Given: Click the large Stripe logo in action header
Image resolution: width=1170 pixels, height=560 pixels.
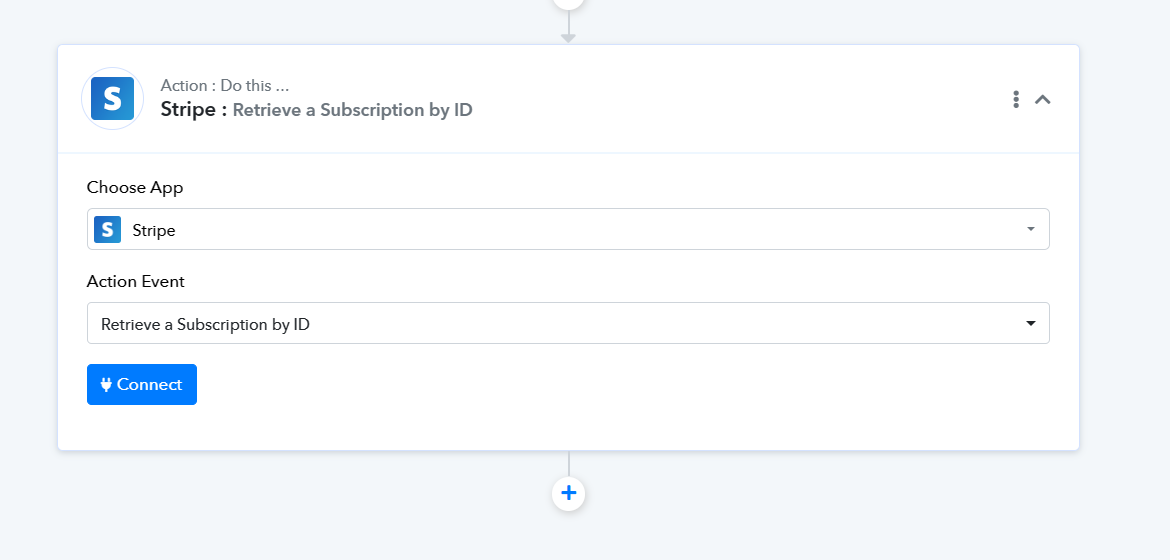Looking at the screenshot, I should [113, 99].
